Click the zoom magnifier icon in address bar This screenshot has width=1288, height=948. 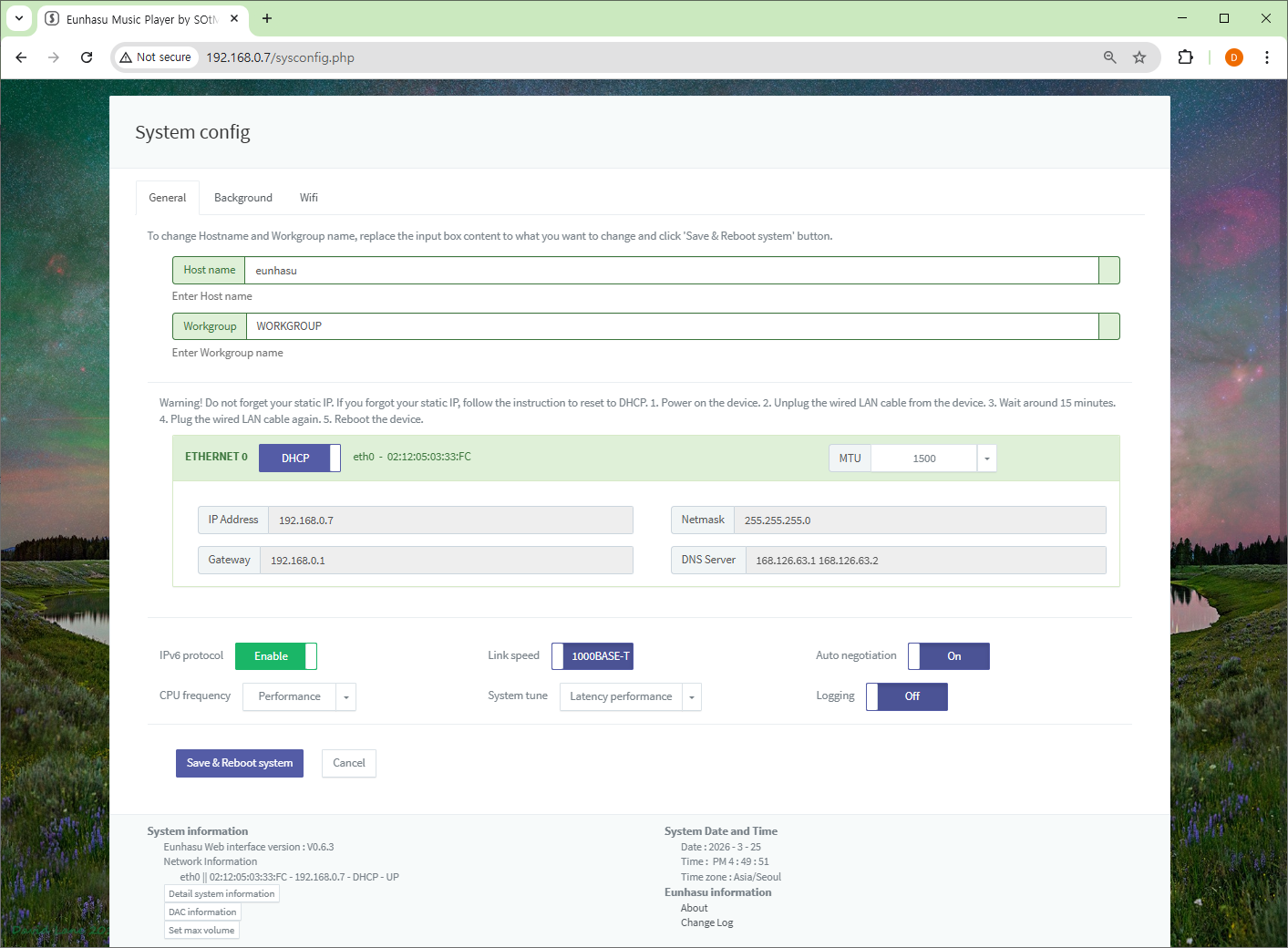coord(1109,57)
